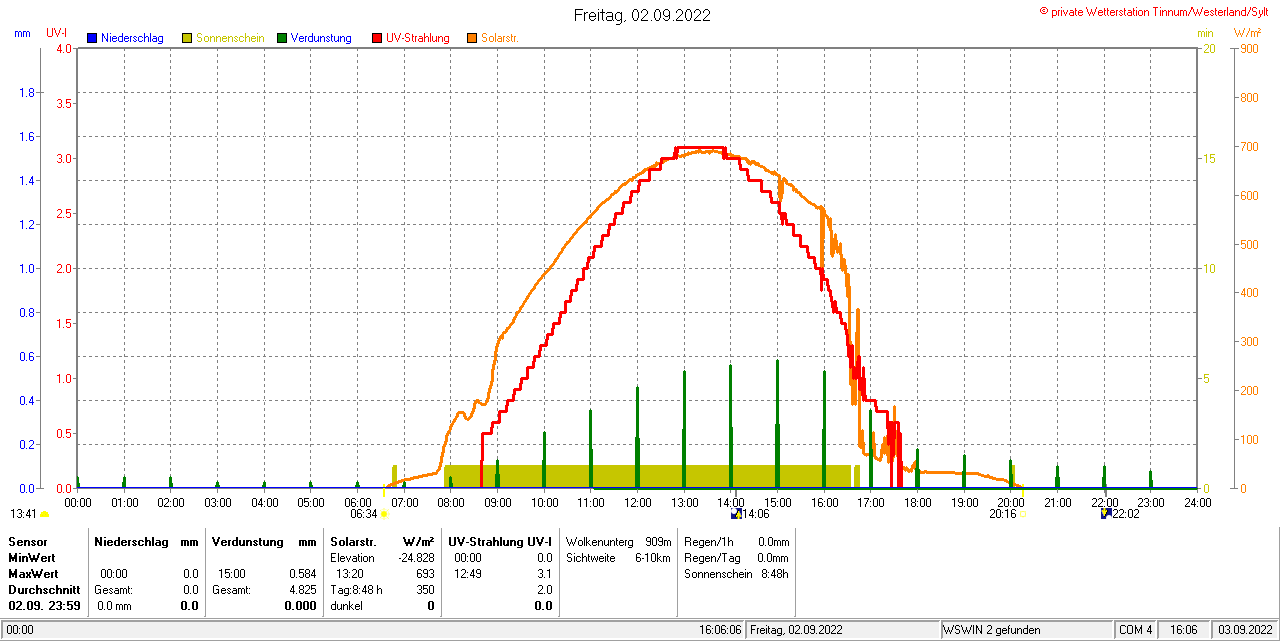
Task: Click the Sonnenschein 8:48h entry
Action: coord(736,573)
